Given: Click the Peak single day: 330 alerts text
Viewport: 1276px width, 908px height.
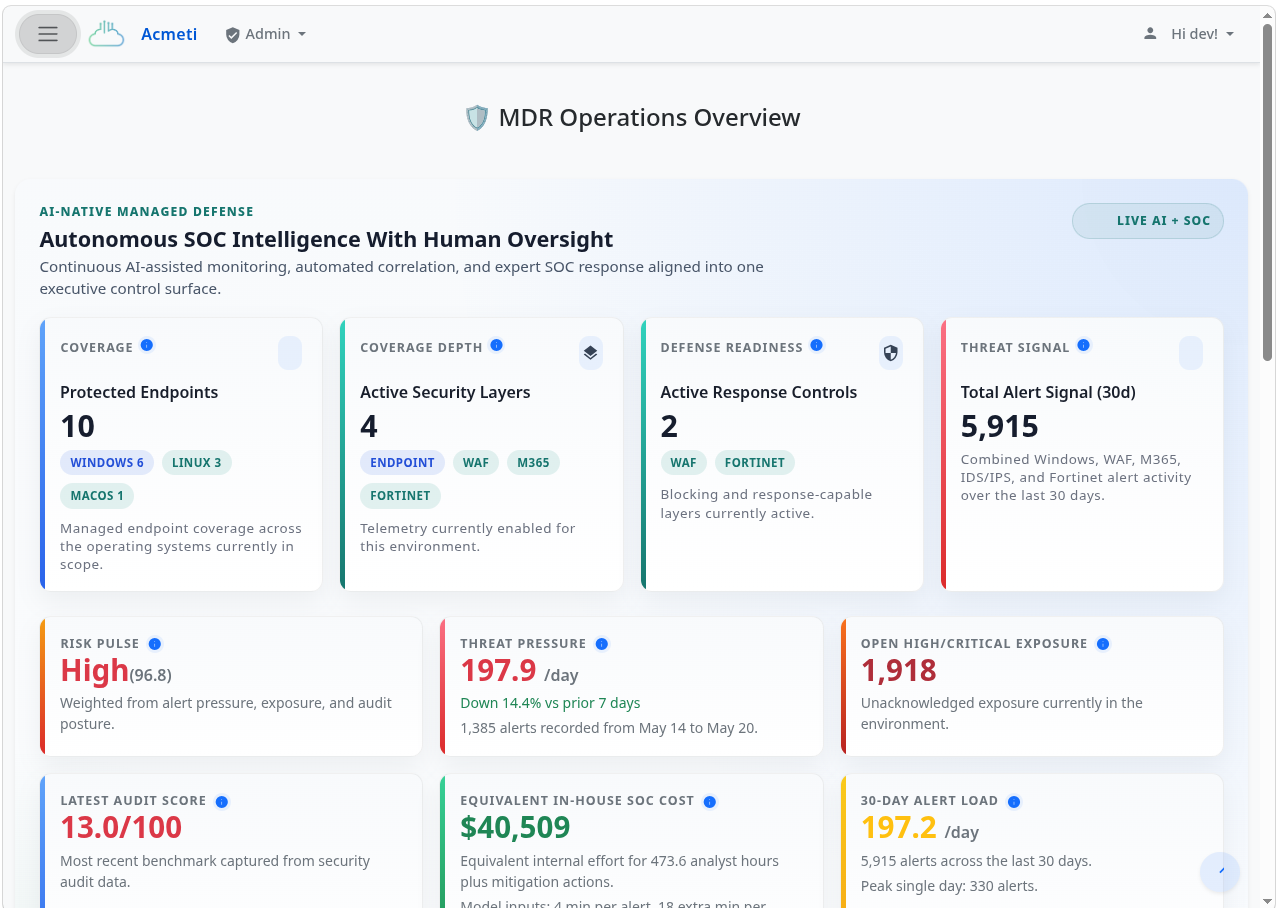Looking at the screenshot, I should pos(949,886).
